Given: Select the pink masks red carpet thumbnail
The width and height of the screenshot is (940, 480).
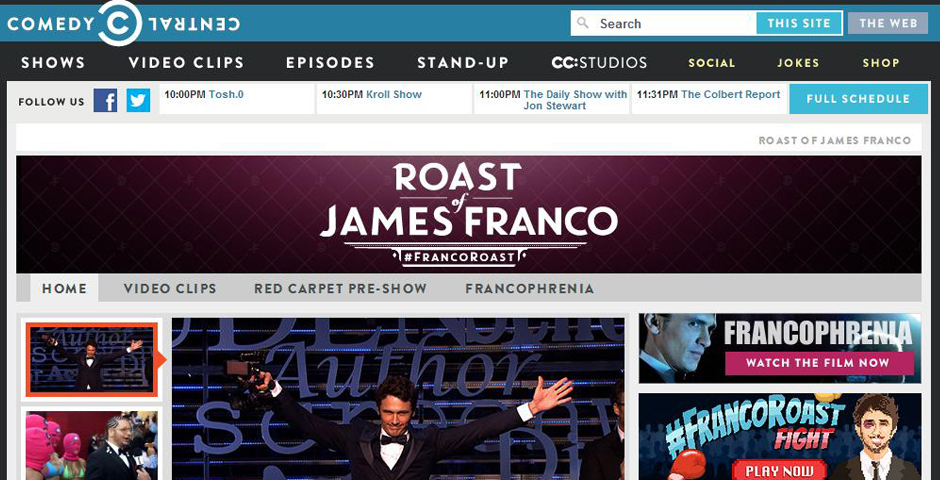Looking at the screenshot, I should [91, 445].
